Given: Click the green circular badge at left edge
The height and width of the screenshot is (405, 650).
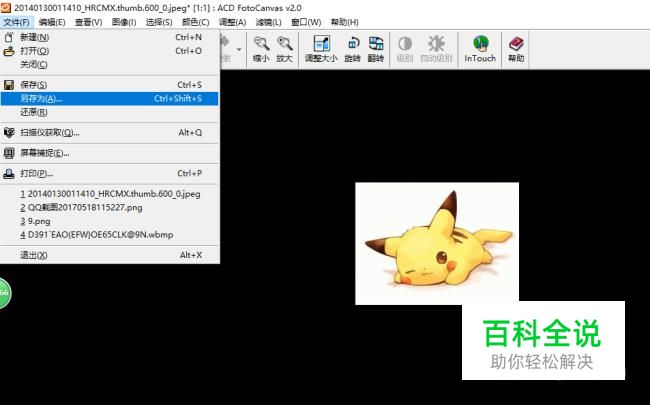Looking at the screenshot, I should [4, 293].
